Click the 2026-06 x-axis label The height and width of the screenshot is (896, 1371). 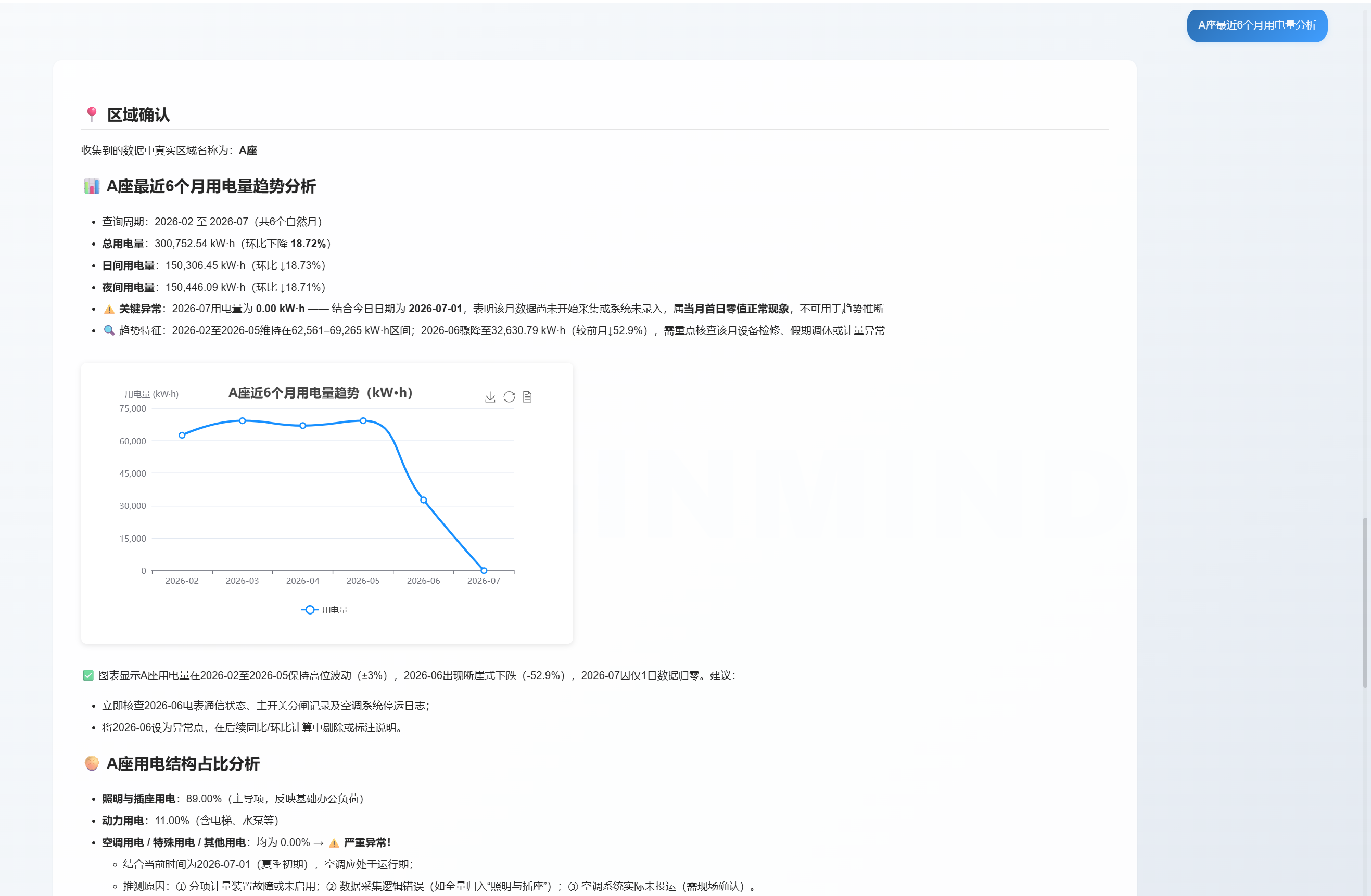[423, 581]
